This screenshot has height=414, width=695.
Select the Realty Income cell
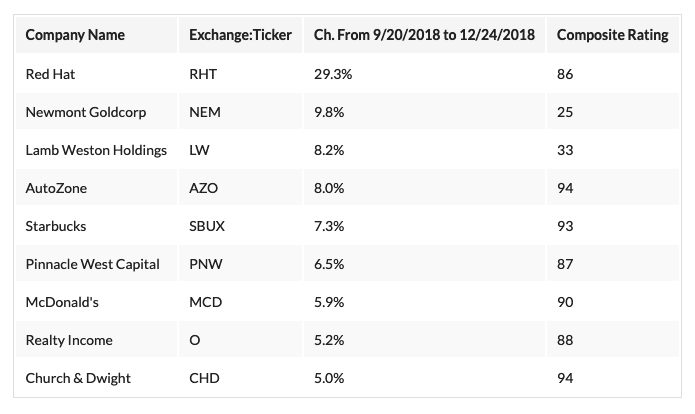click(x=69, y=340)
